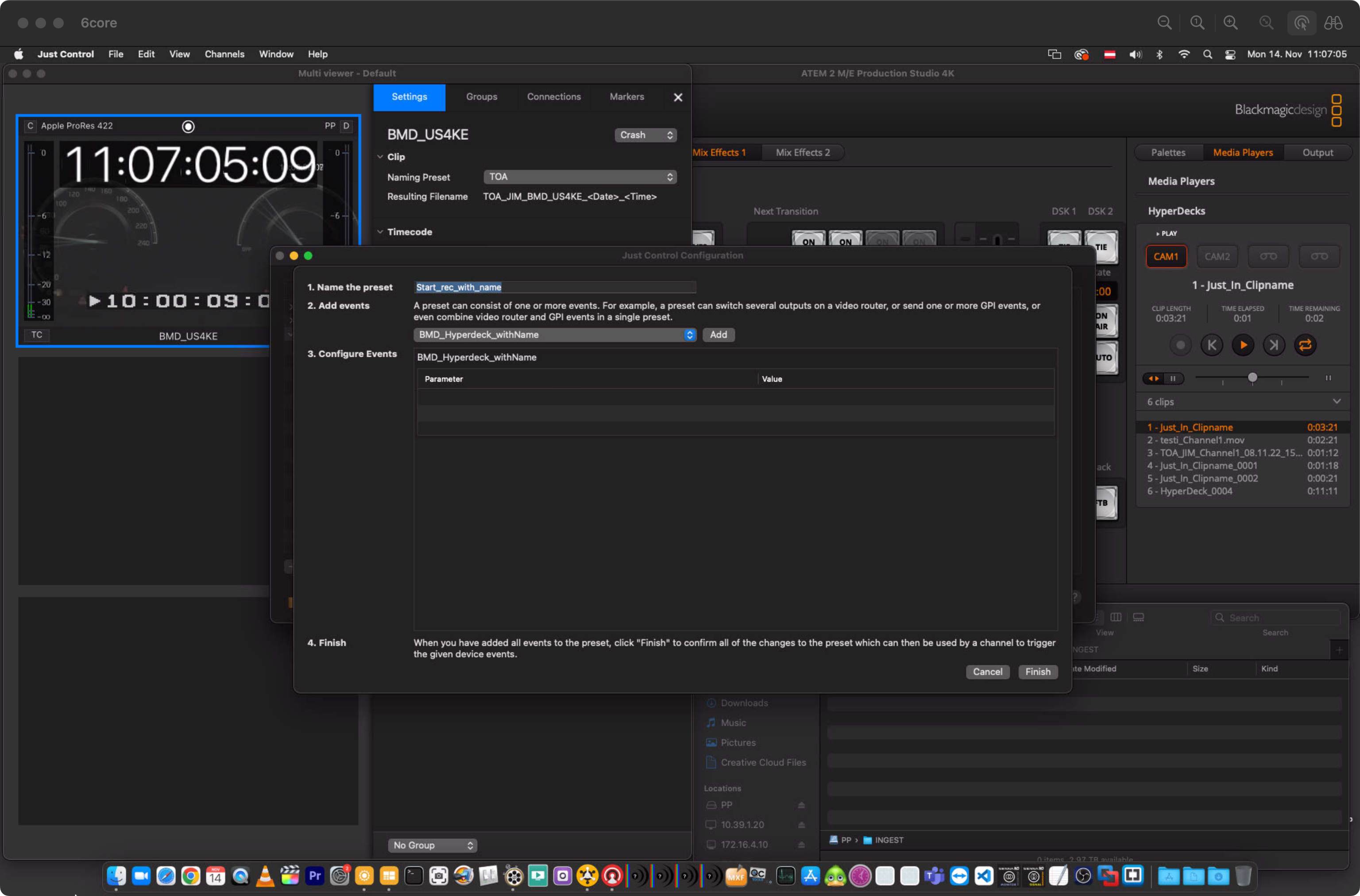Select the jog pause mode toggle

[1173, 378]
